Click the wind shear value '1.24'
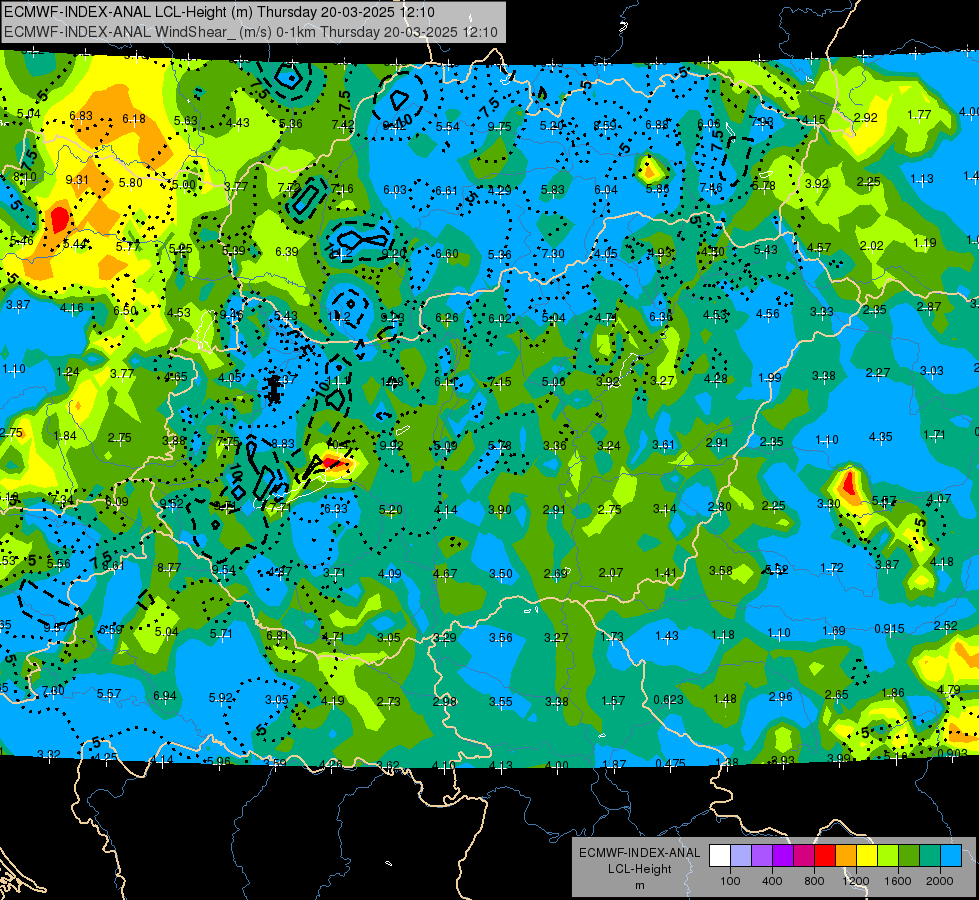This screenshot has height=900, width=979. (67, 372)
